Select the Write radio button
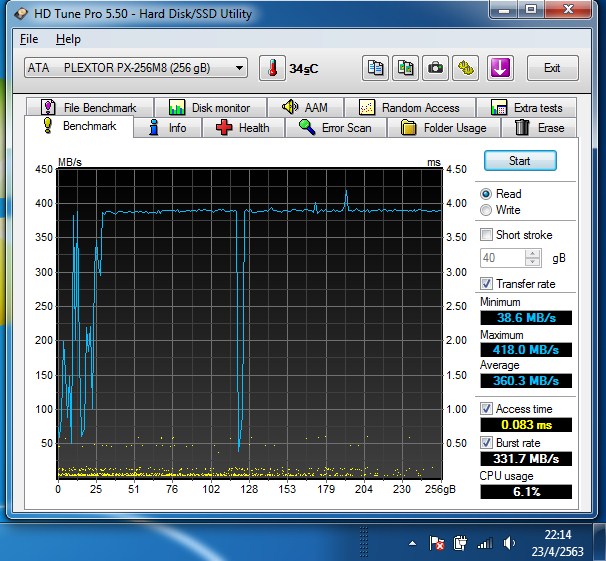606x561 pixels. [x=486, y=210]
